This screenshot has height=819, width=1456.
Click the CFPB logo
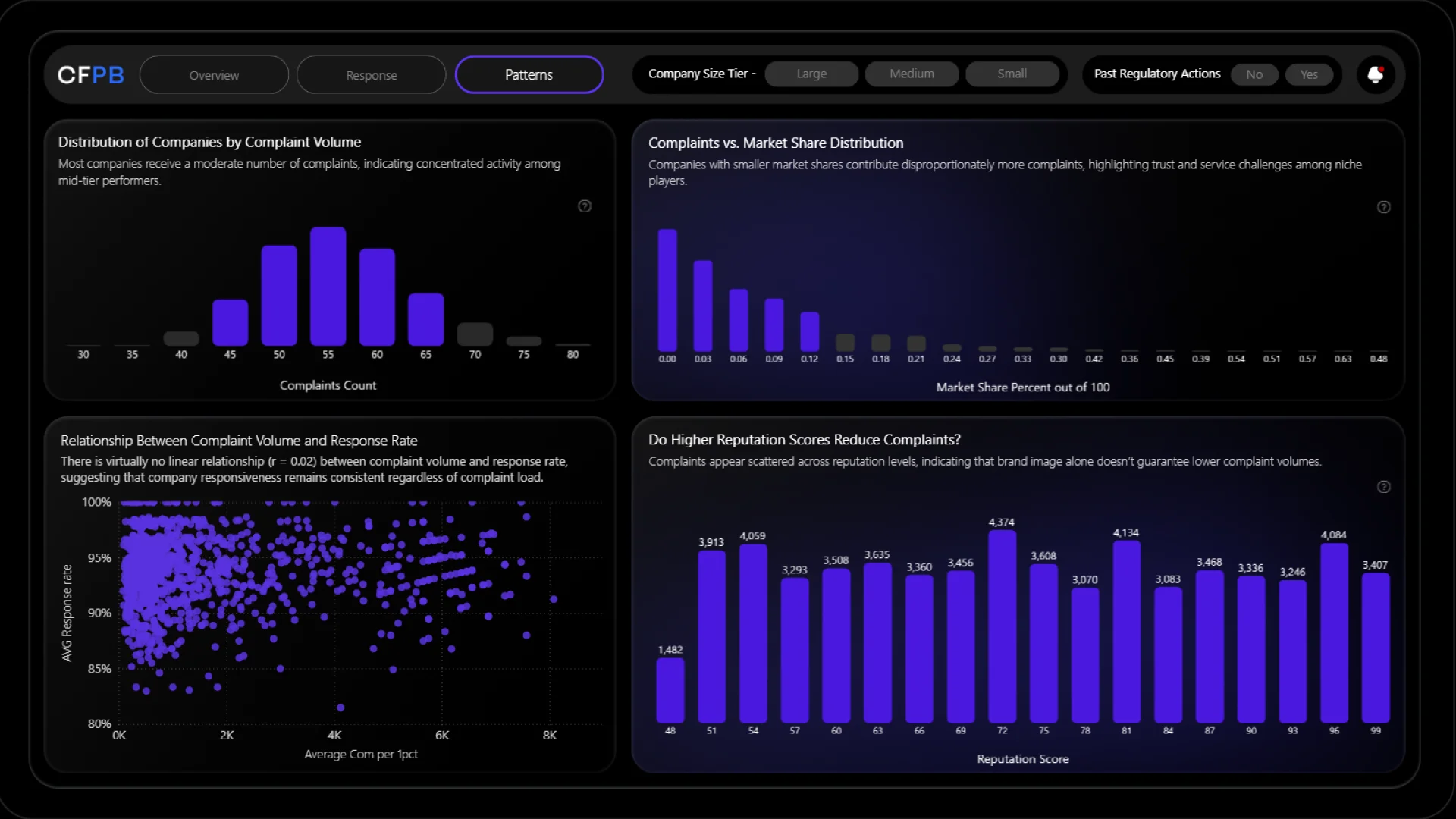tap(90, 75)
